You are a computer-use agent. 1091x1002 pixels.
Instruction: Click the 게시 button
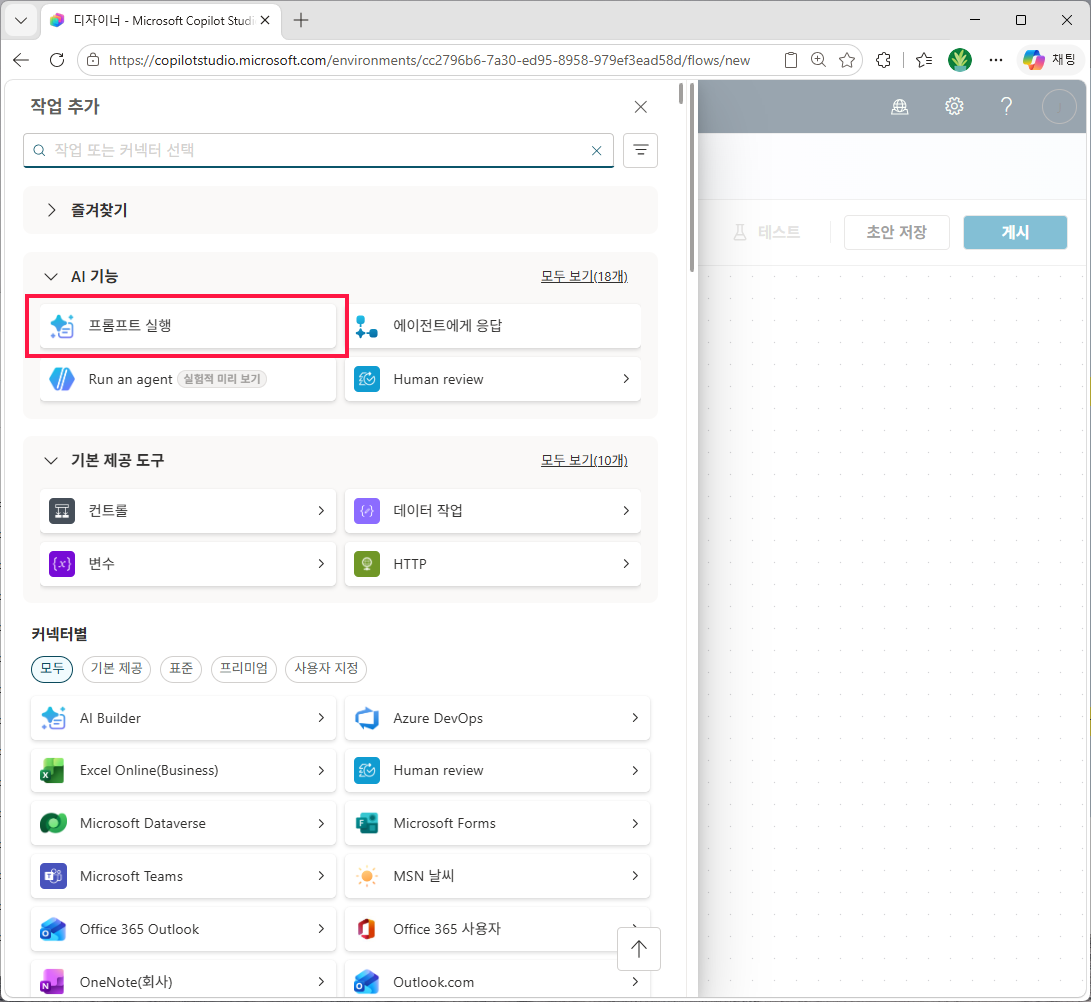pos(1015,232)
